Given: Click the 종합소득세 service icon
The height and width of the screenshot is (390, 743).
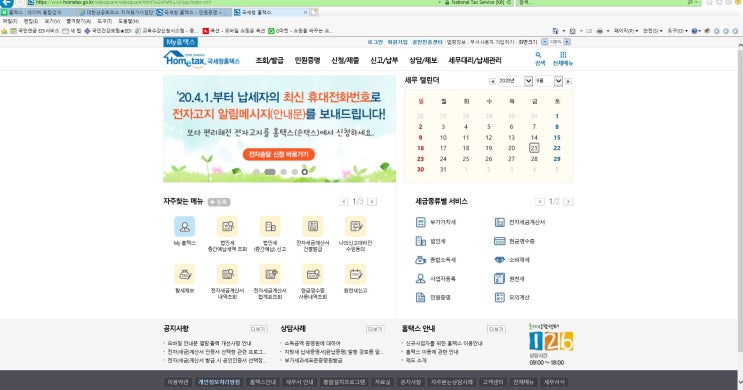Looking at the screenshot, I should (x=420, y=260).
